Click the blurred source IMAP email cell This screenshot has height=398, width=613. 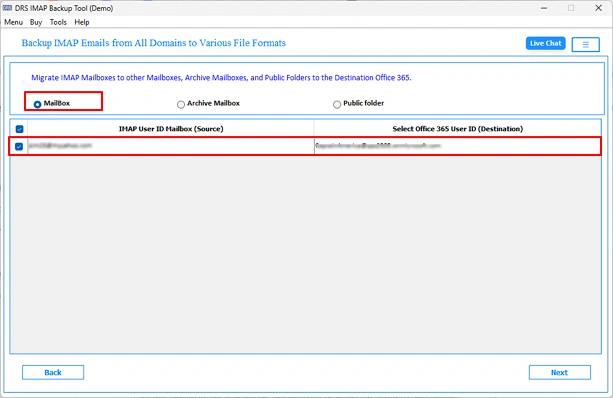point(170,146)
